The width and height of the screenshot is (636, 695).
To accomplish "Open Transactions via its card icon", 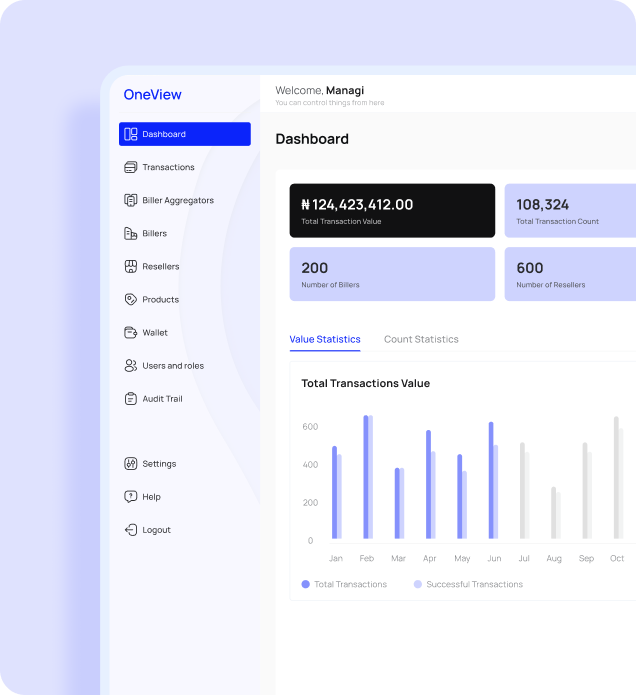I will coord(130,167).
